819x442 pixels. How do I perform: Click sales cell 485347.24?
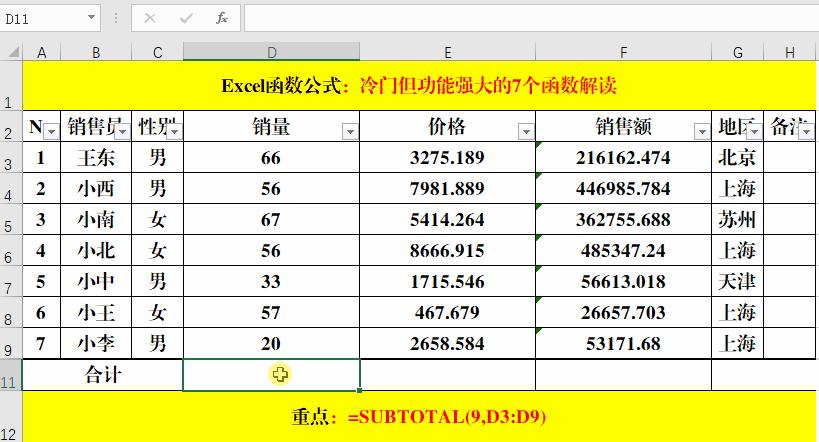[x=624, y=250]
